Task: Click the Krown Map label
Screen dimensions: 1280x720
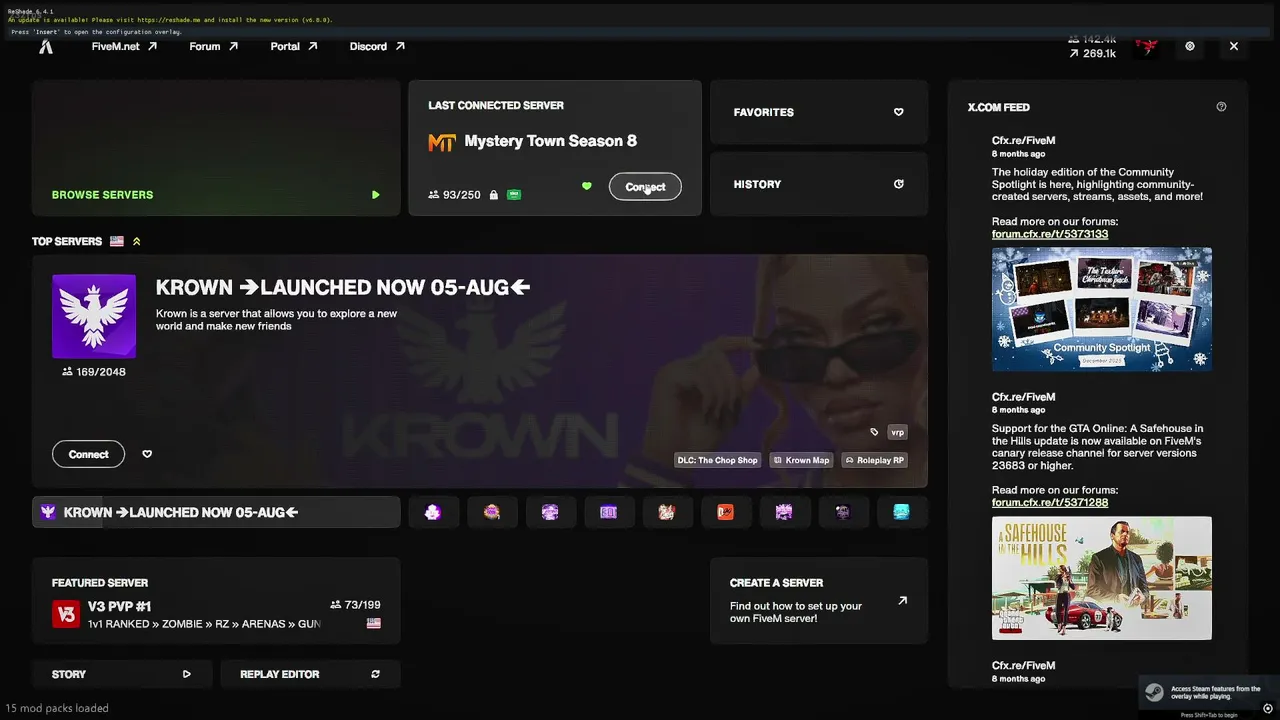Action: click(x=802, y=460)
